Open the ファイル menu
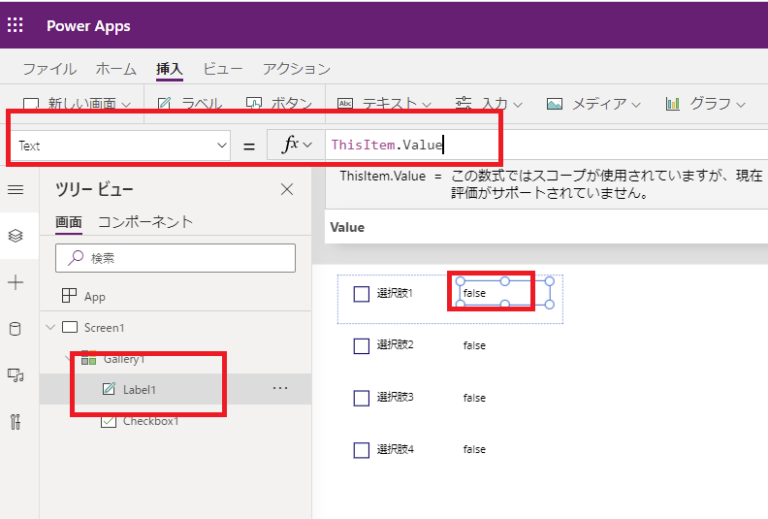 [x=49, y=69]
